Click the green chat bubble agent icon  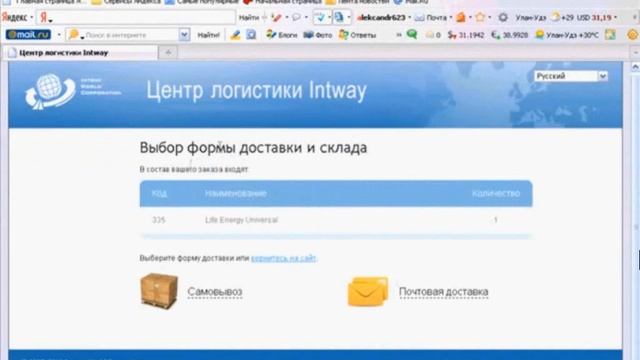[x=412, y=35]
